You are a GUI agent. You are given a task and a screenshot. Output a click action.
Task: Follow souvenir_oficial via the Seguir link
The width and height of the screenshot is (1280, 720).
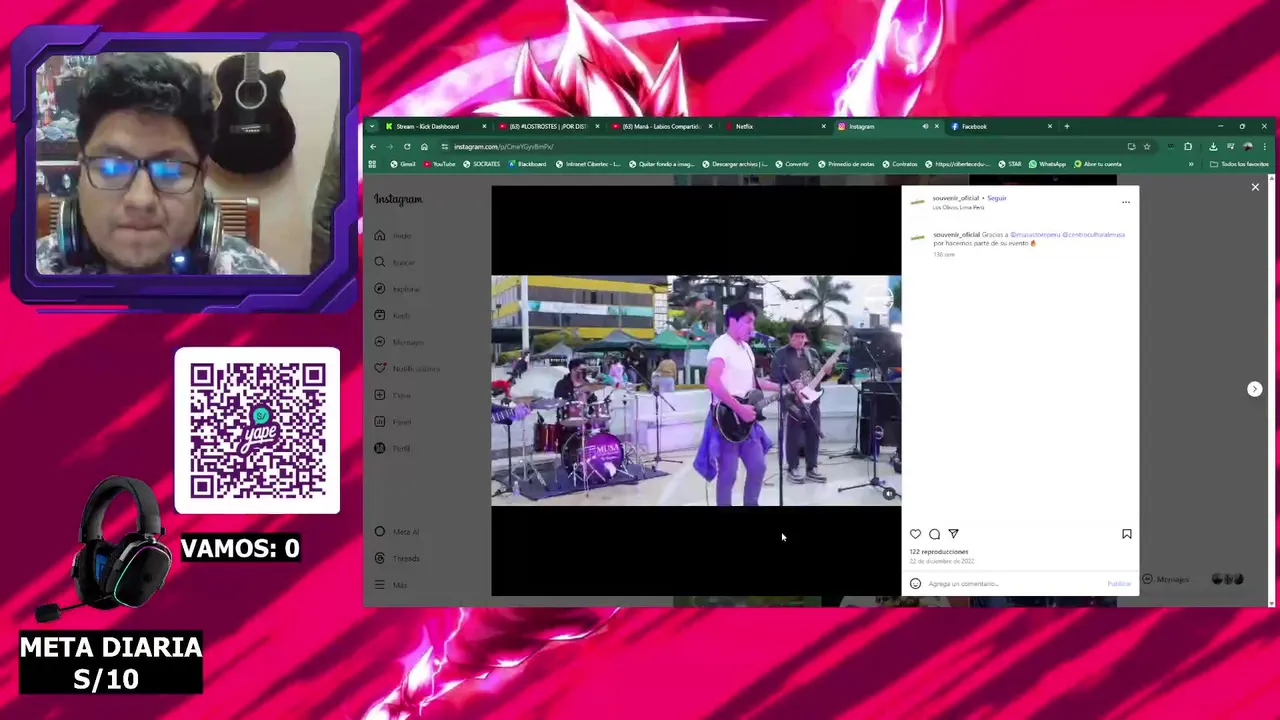pyautogui.click(x=997, y=198)
